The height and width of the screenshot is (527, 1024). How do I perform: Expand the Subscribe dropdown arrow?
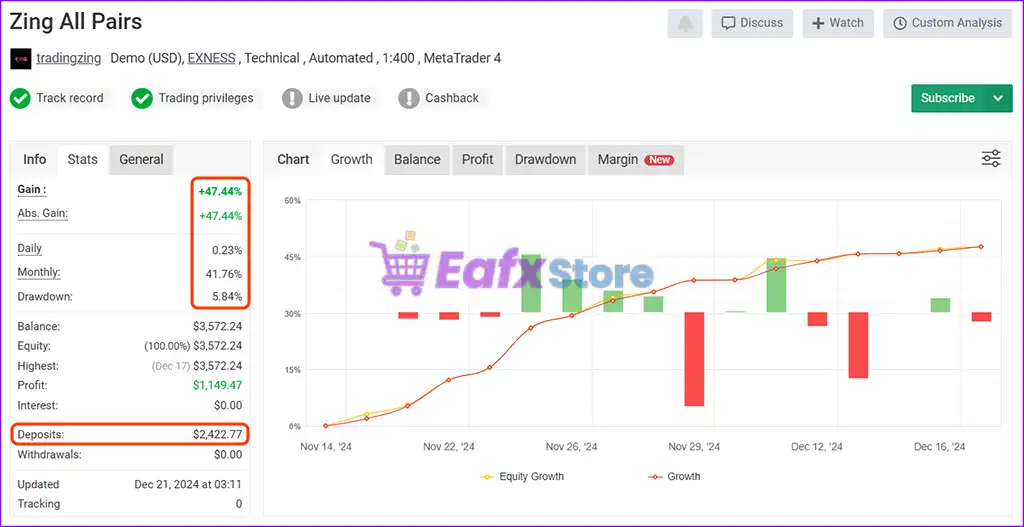998,99
